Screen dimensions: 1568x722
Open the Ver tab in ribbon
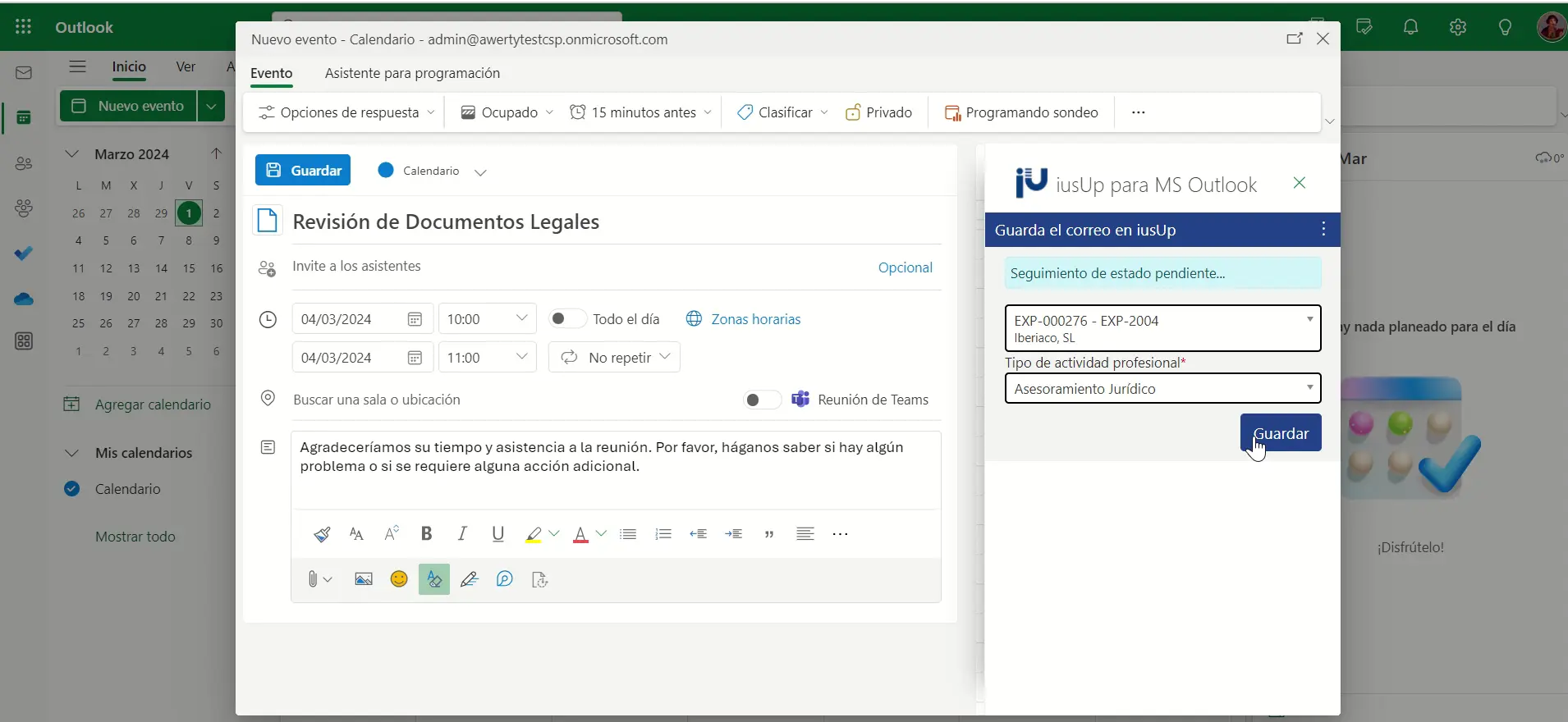pyautogui.click(x=186, y=66)
